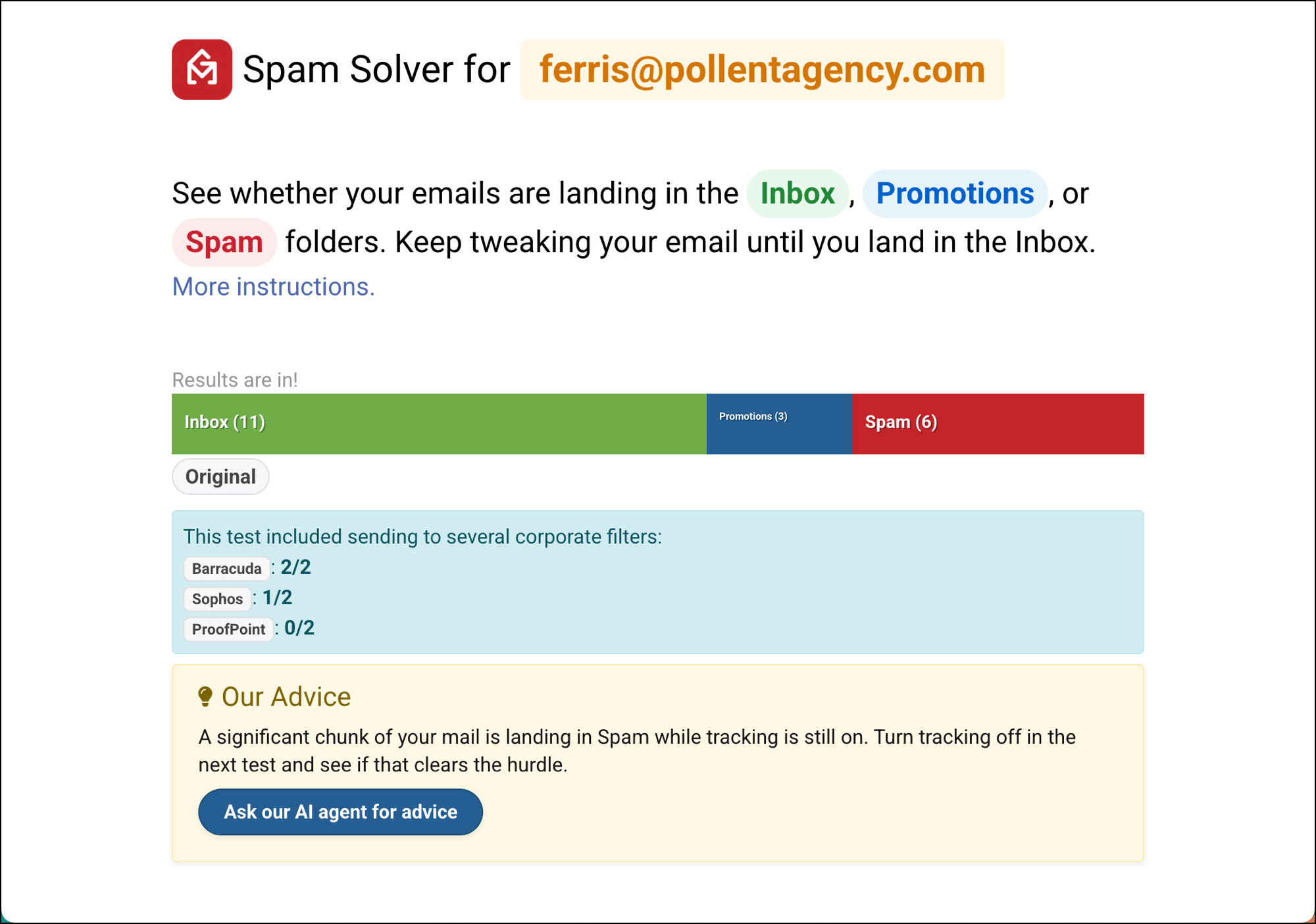
Task: Click the Barracuda filter badge
Action: coord(226,569)
